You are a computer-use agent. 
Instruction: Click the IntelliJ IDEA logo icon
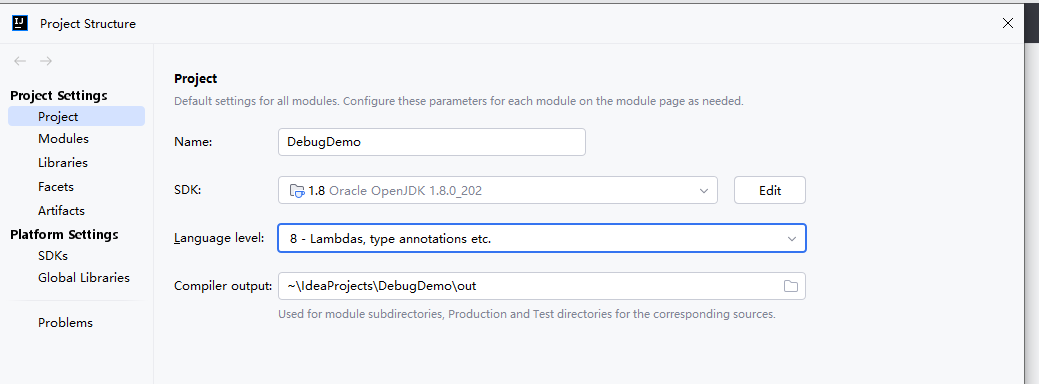(x=20, y=23)
